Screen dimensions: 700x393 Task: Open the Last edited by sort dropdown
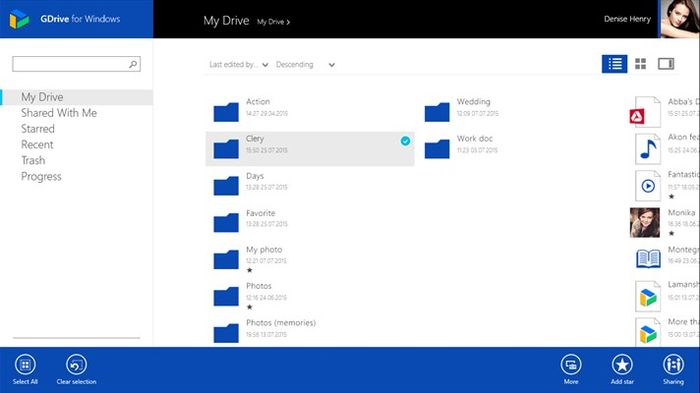point(238,65)
